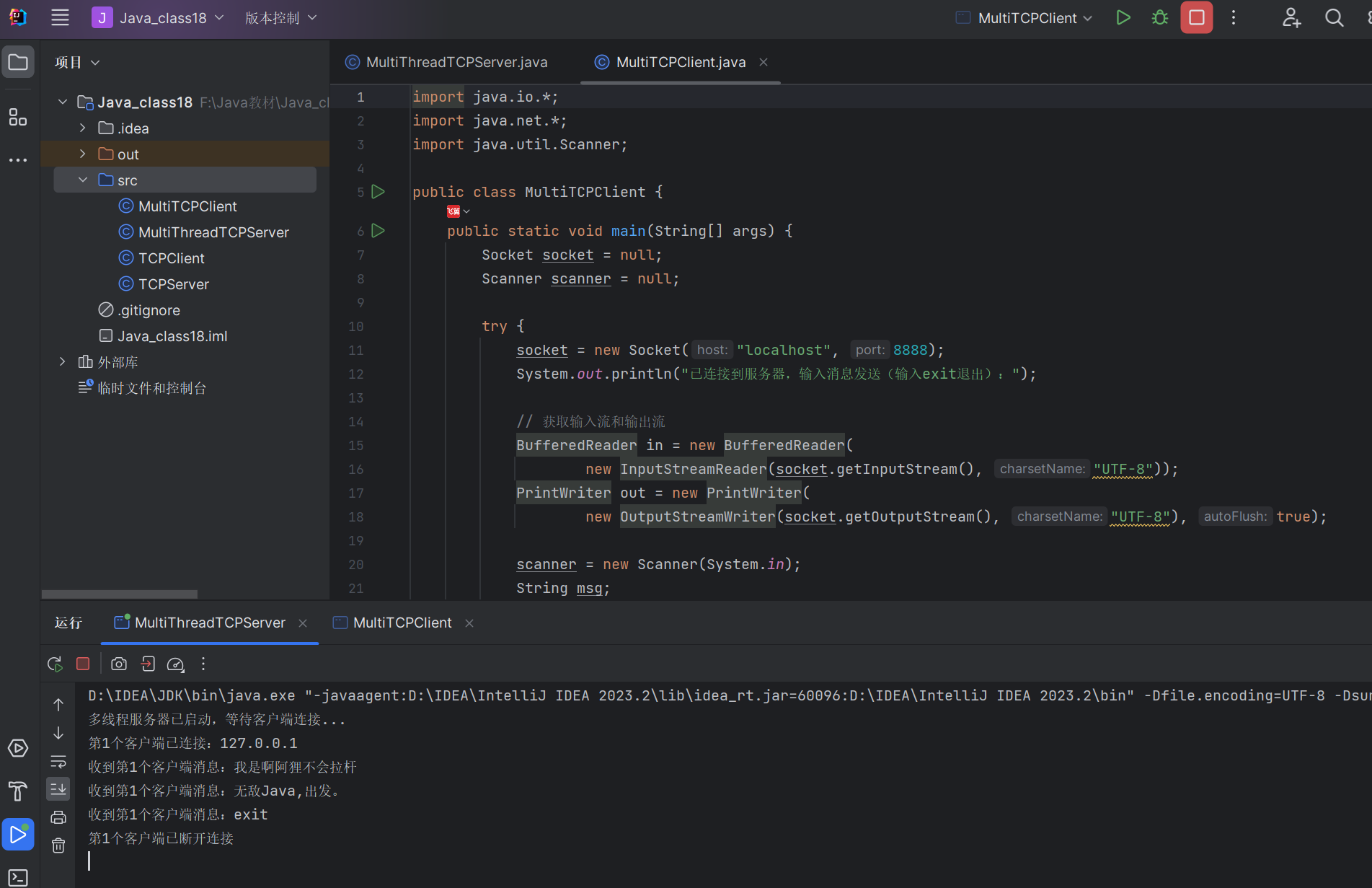Collapse the src folder
1372x888 pixels.
(83, 180)
